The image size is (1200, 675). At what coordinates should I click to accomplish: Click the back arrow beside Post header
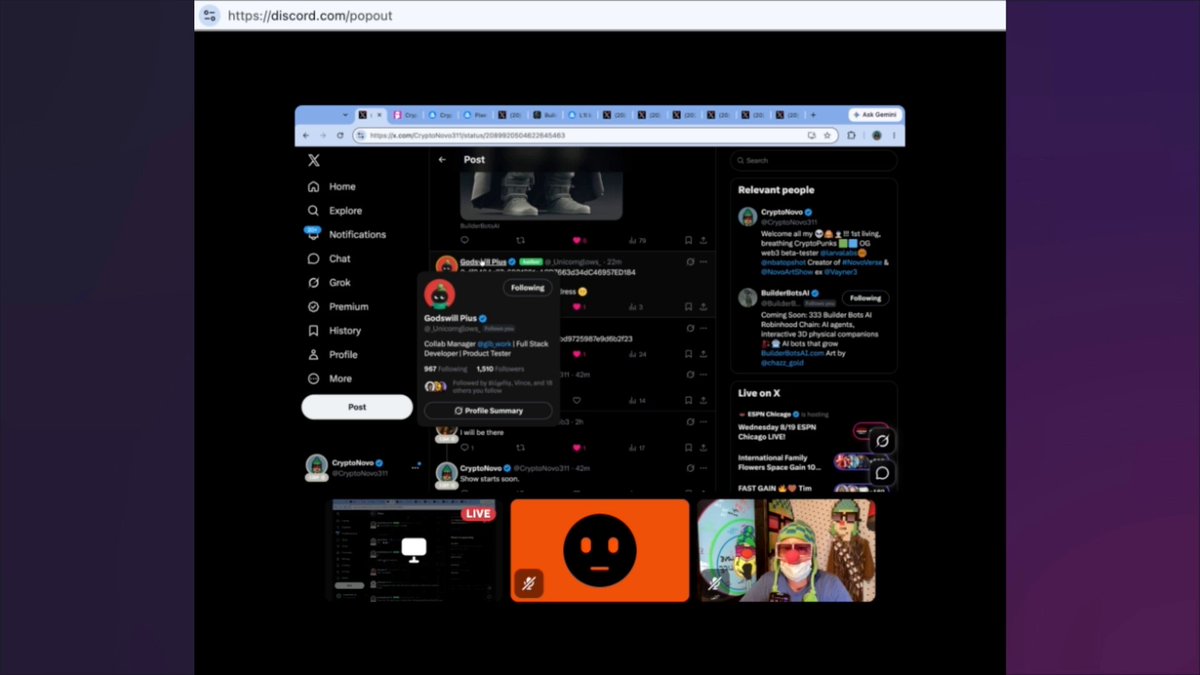[443, 159]
